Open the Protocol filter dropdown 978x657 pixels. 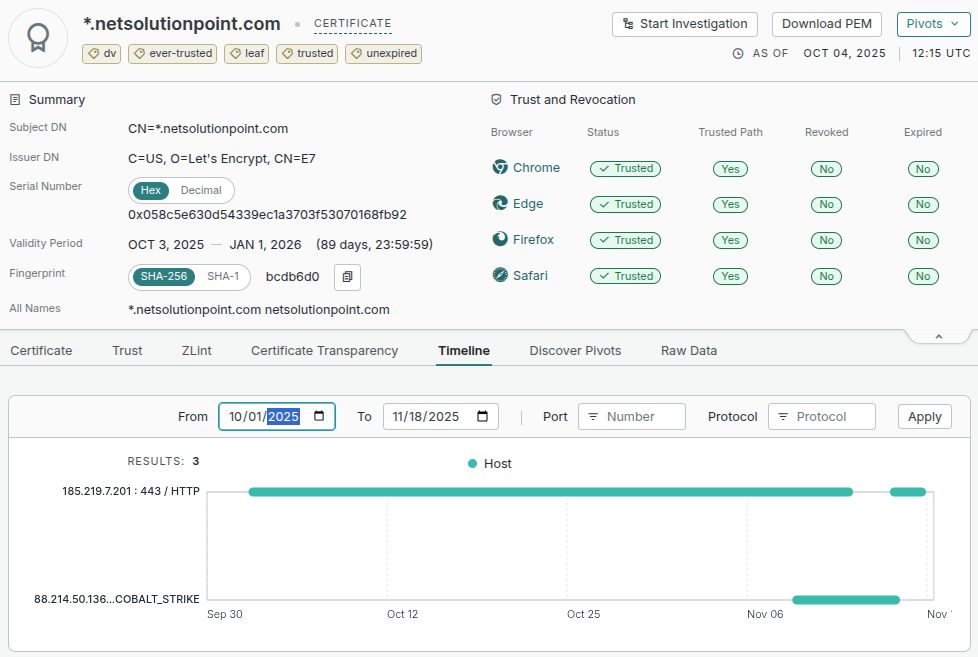point(821,417)
